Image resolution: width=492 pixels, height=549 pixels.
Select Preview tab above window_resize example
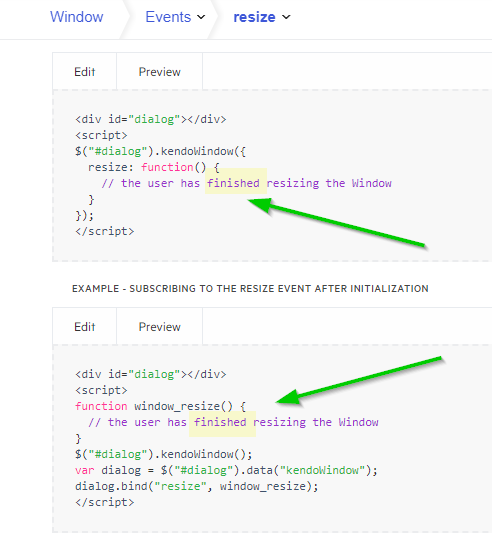pos(159,327)
